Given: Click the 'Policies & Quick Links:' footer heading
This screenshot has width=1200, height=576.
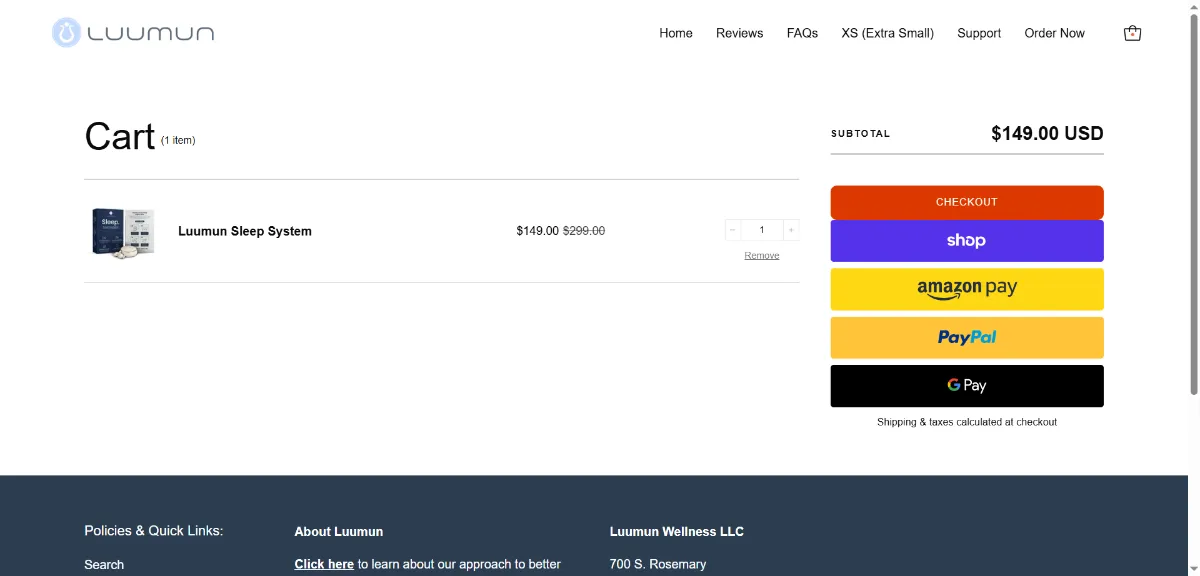Looking at the screenshot, I should 154,531.
